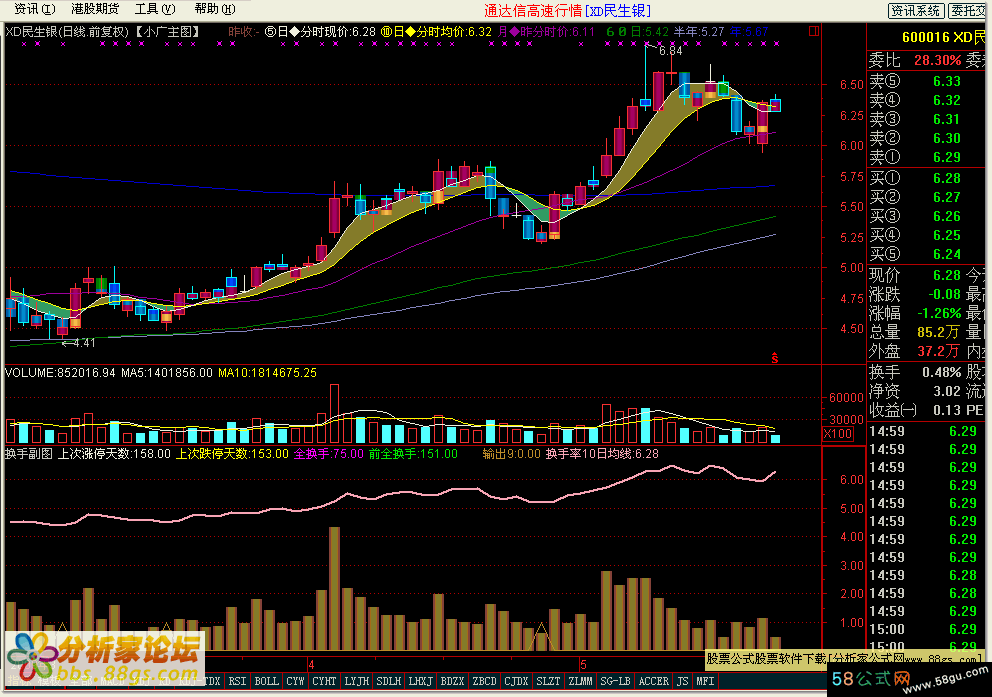Open the ACCER indicator tab

tap(654, 681)
